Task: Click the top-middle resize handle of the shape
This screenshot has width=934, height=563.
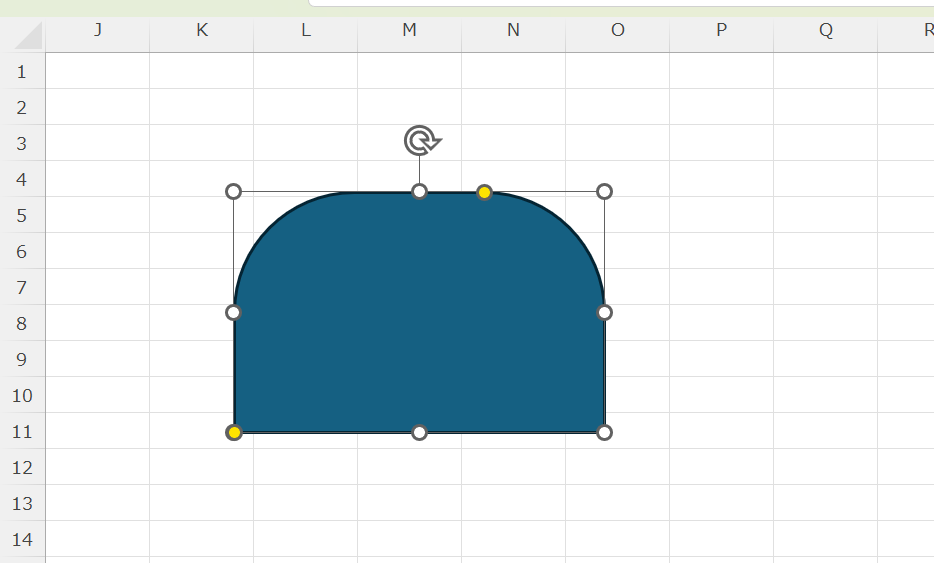Action: 420,192
